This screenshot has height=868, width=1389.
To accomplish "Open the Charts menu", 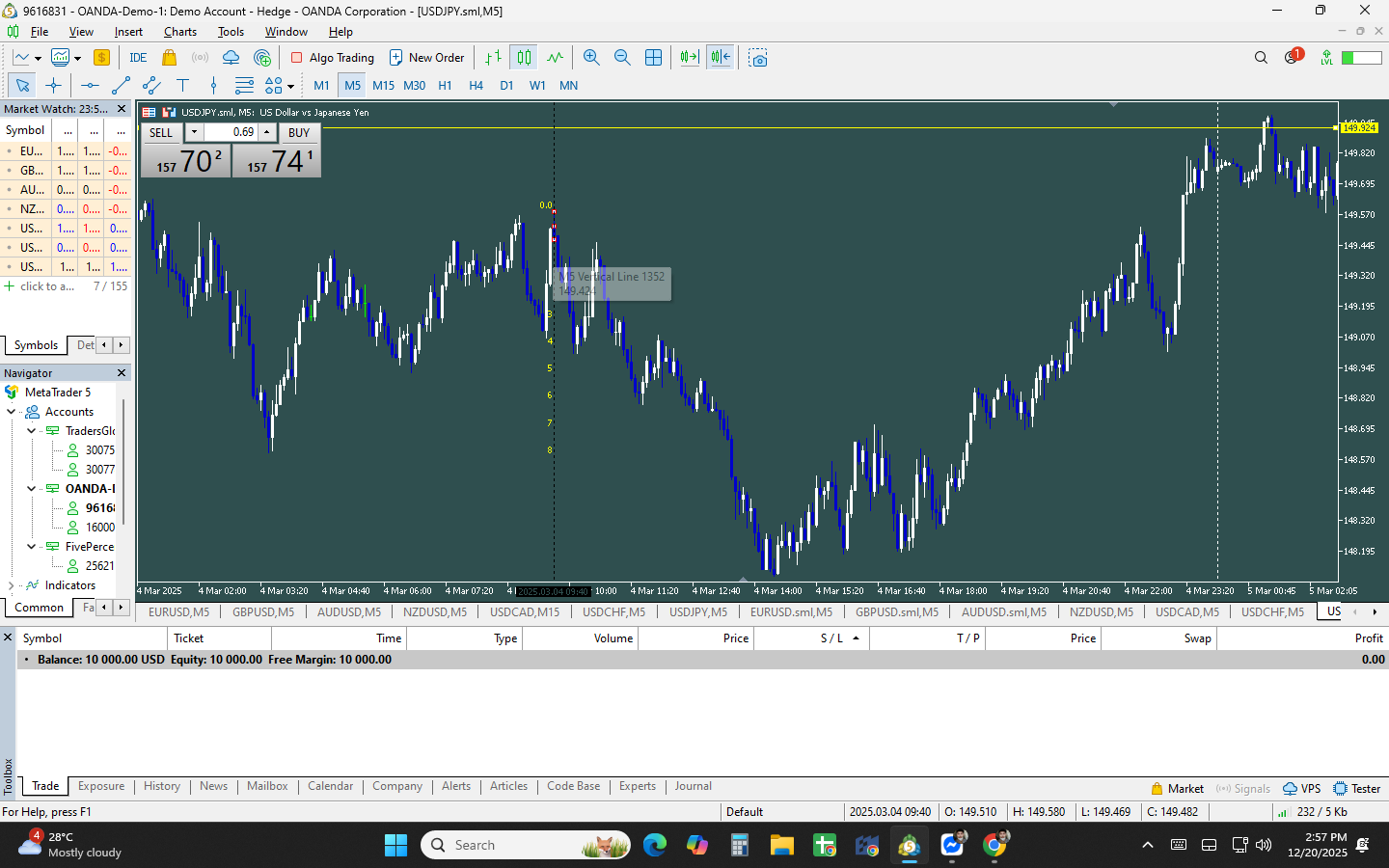I will point(180,32).
